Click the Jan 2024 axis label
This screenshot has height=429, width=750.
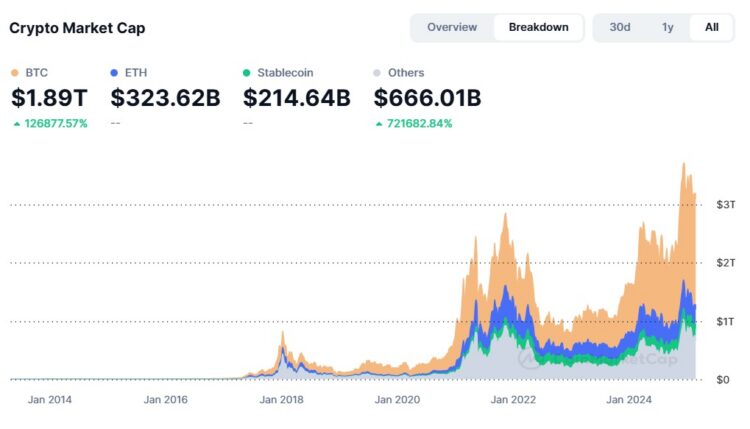click(x=629, y=399)
